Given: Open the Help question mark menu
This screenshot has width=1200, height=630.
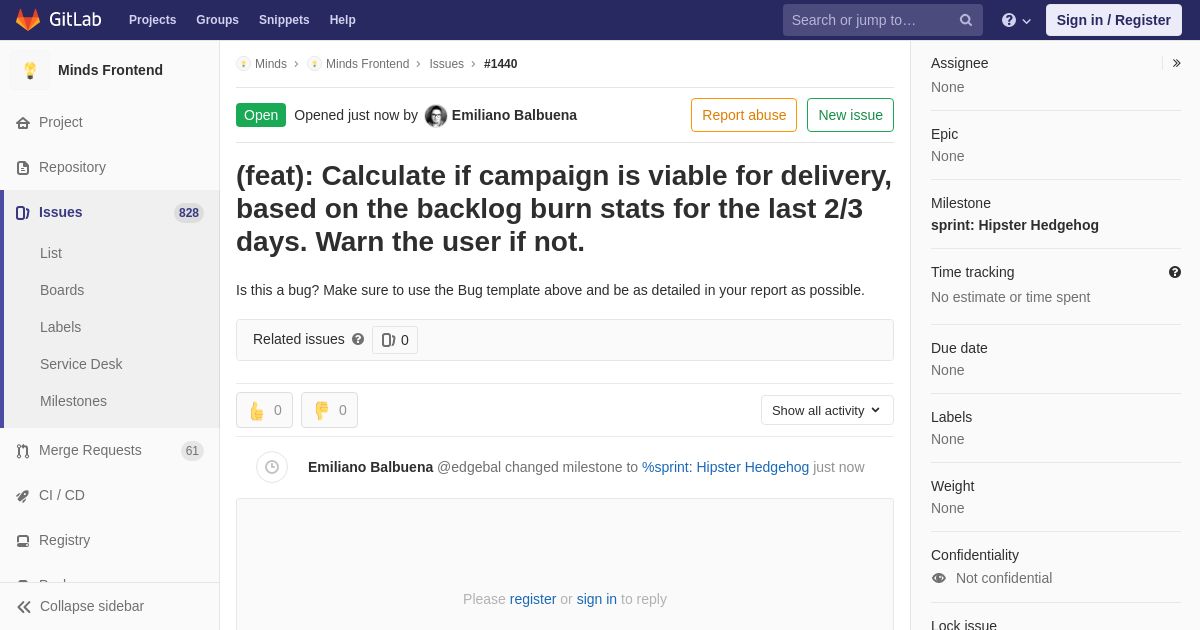Looking at the screenshot, I should [1016, 20].
